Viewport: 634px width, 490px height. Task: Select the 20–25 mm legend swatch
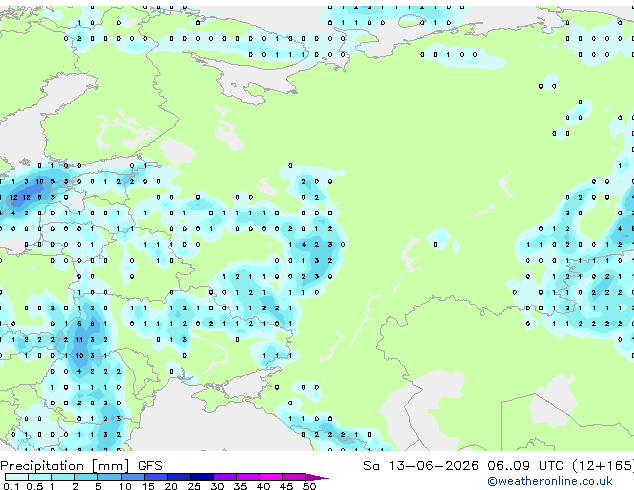[x=178, y=477]
